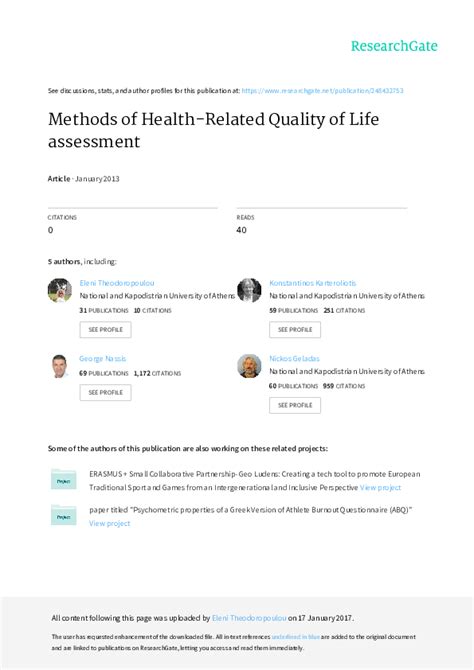Image resolution: width=474 pixels, height=670 pixels.
Task: Click See Profile under Nickos Geladas
Action: click(295, 405)
